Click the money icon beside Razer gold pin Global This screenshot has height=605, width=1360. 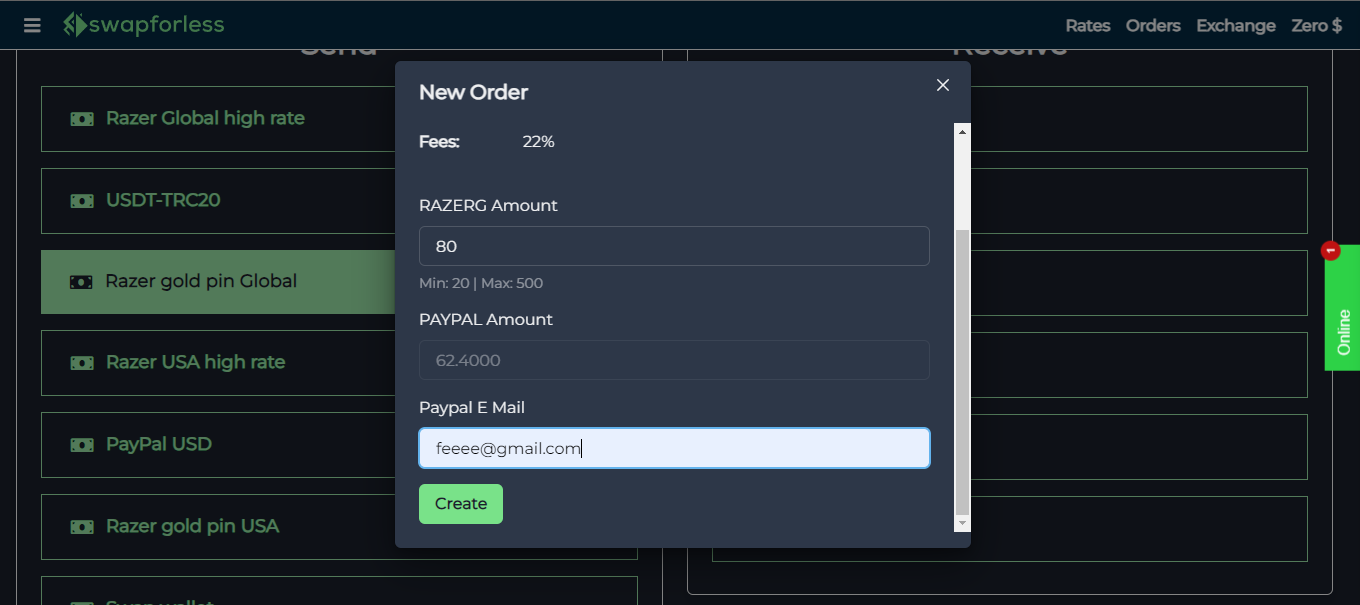coord(81,282)
